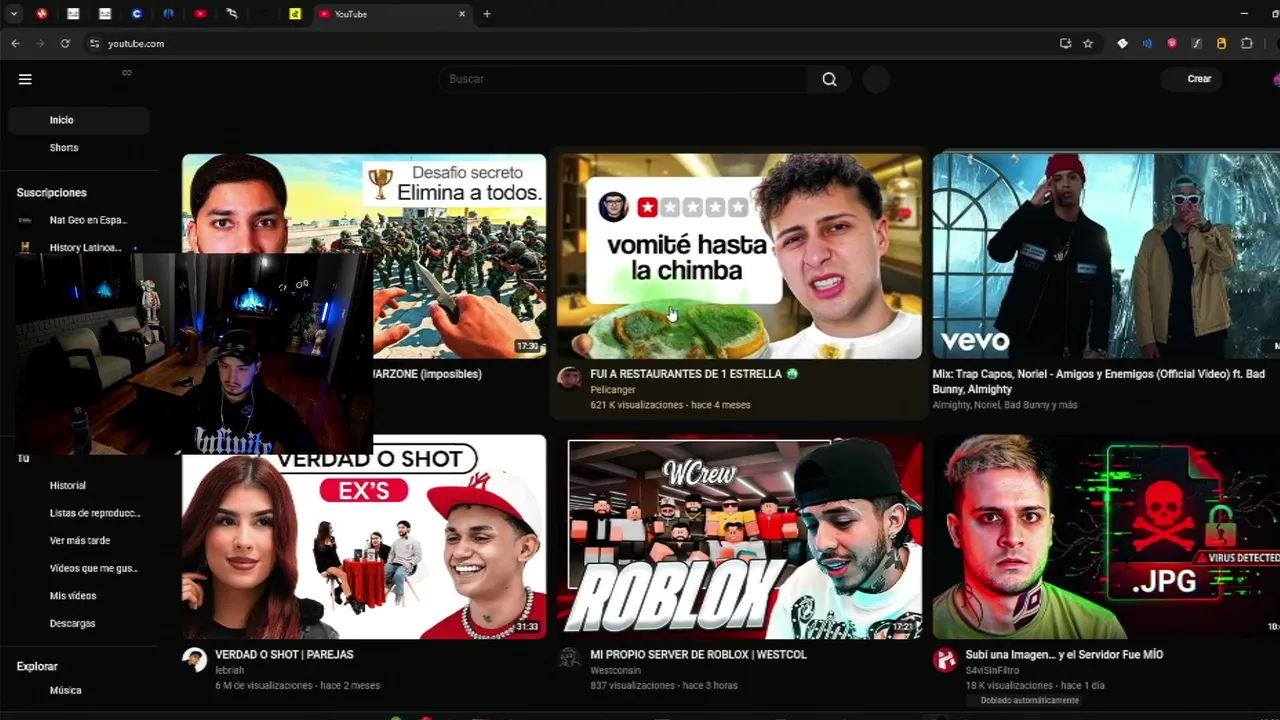Open Ver más tarde list
1280x720 pixels.
click(79, 541)
